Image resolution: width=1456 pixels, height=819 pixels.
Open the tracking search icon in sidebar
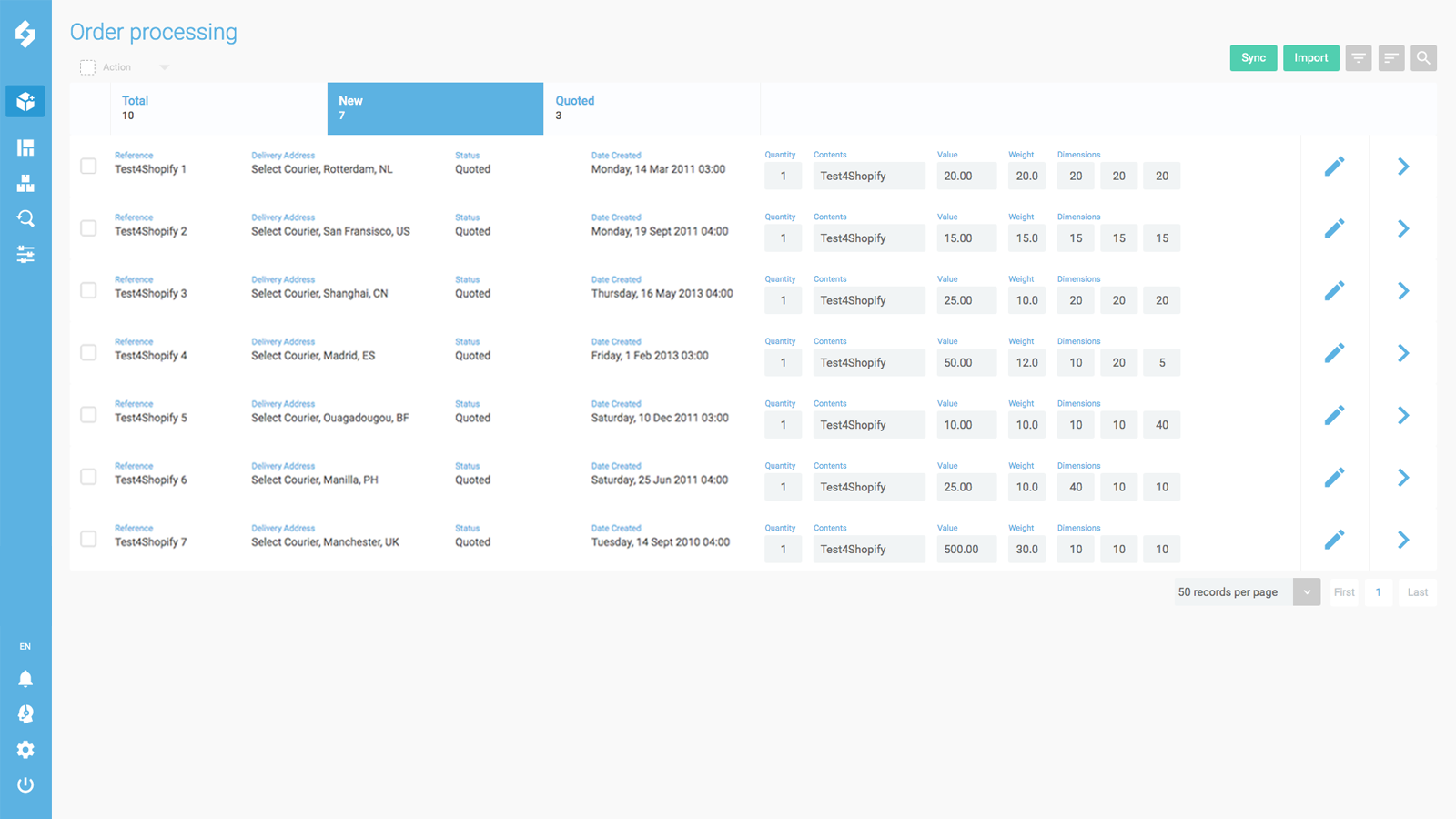(x=25, y=218)
